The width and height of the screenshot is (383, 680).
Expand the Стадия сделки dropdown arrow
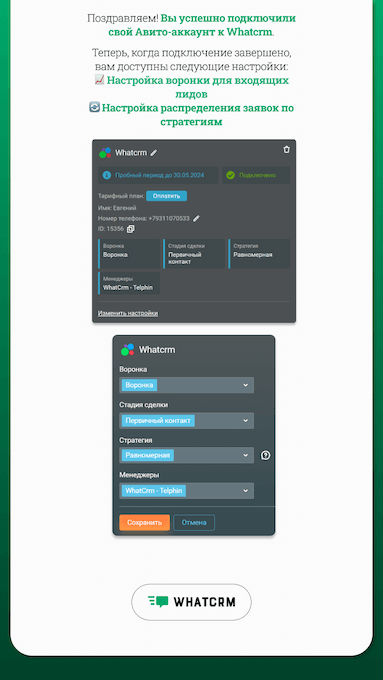coord(246,421)
